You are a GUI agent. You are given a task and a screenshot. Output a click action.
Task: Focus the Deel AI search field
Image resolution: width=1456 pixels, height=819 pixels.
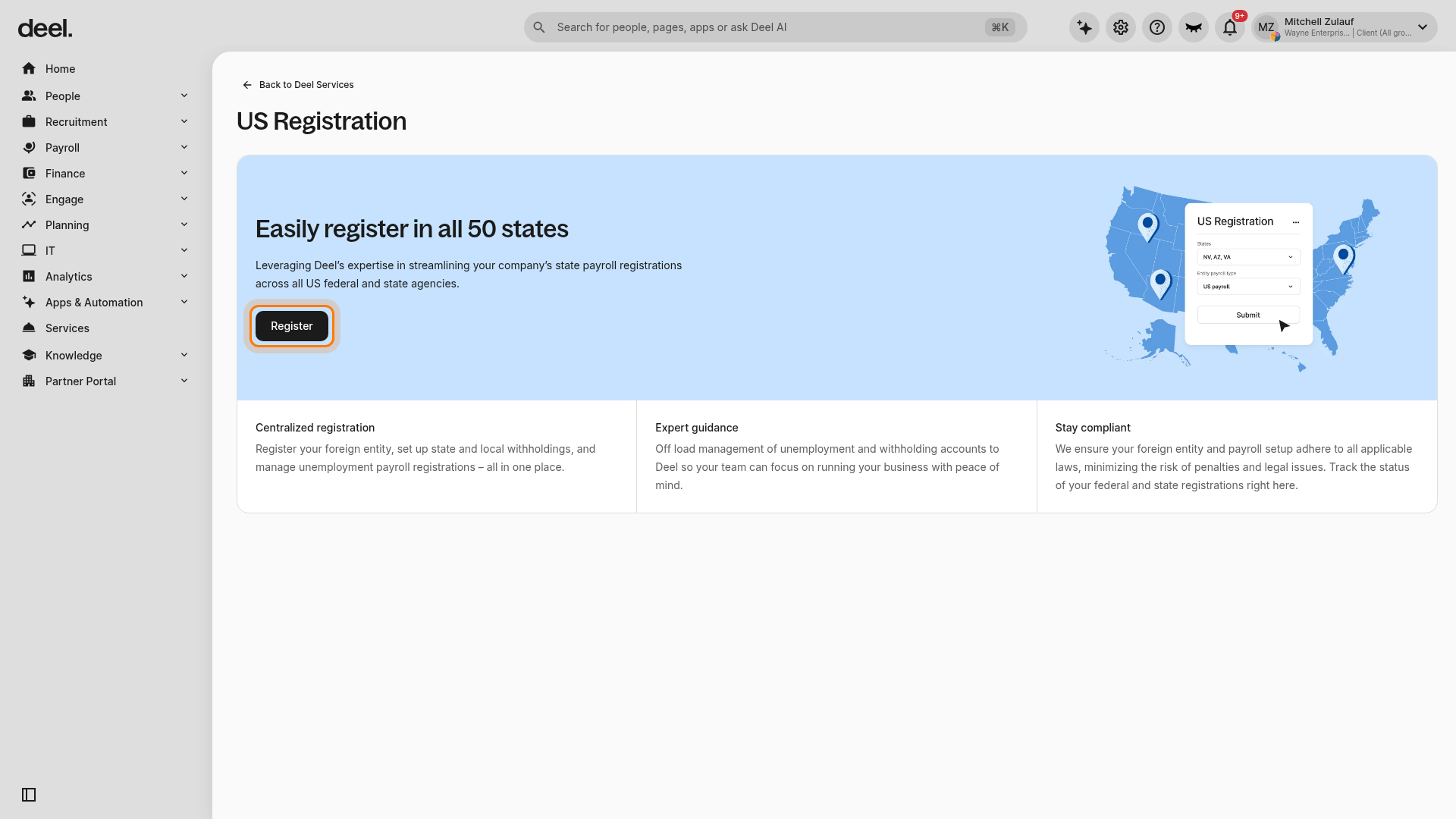coord(775,27)
